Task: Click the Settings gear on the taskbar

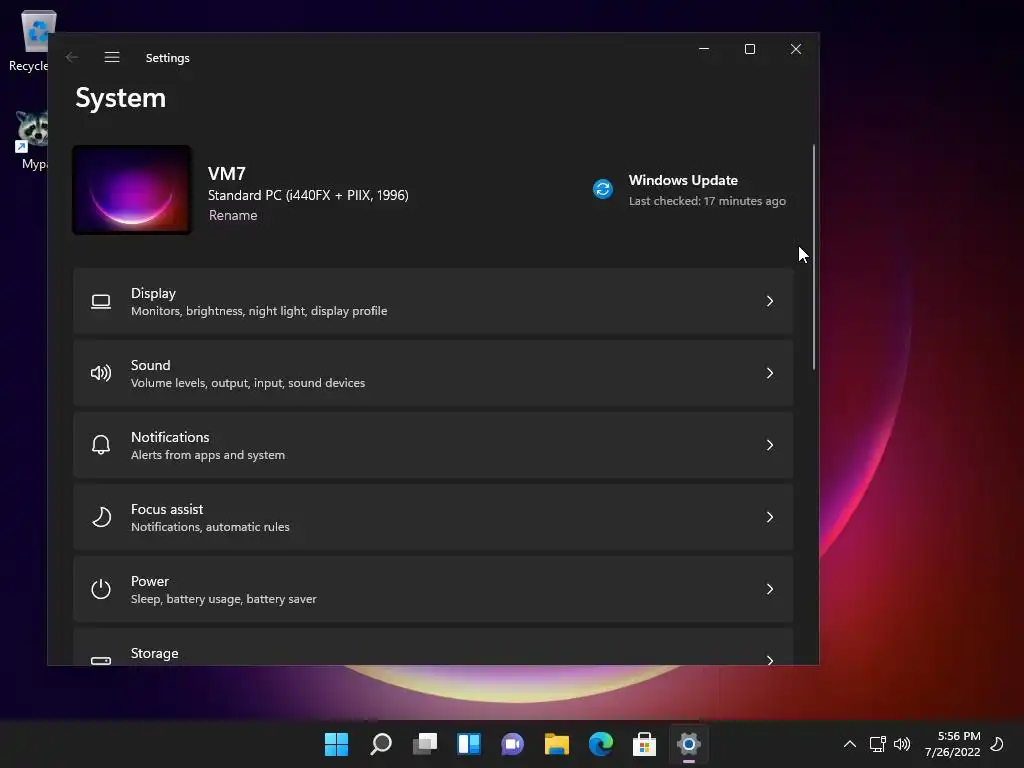Action: click(688, 744)
